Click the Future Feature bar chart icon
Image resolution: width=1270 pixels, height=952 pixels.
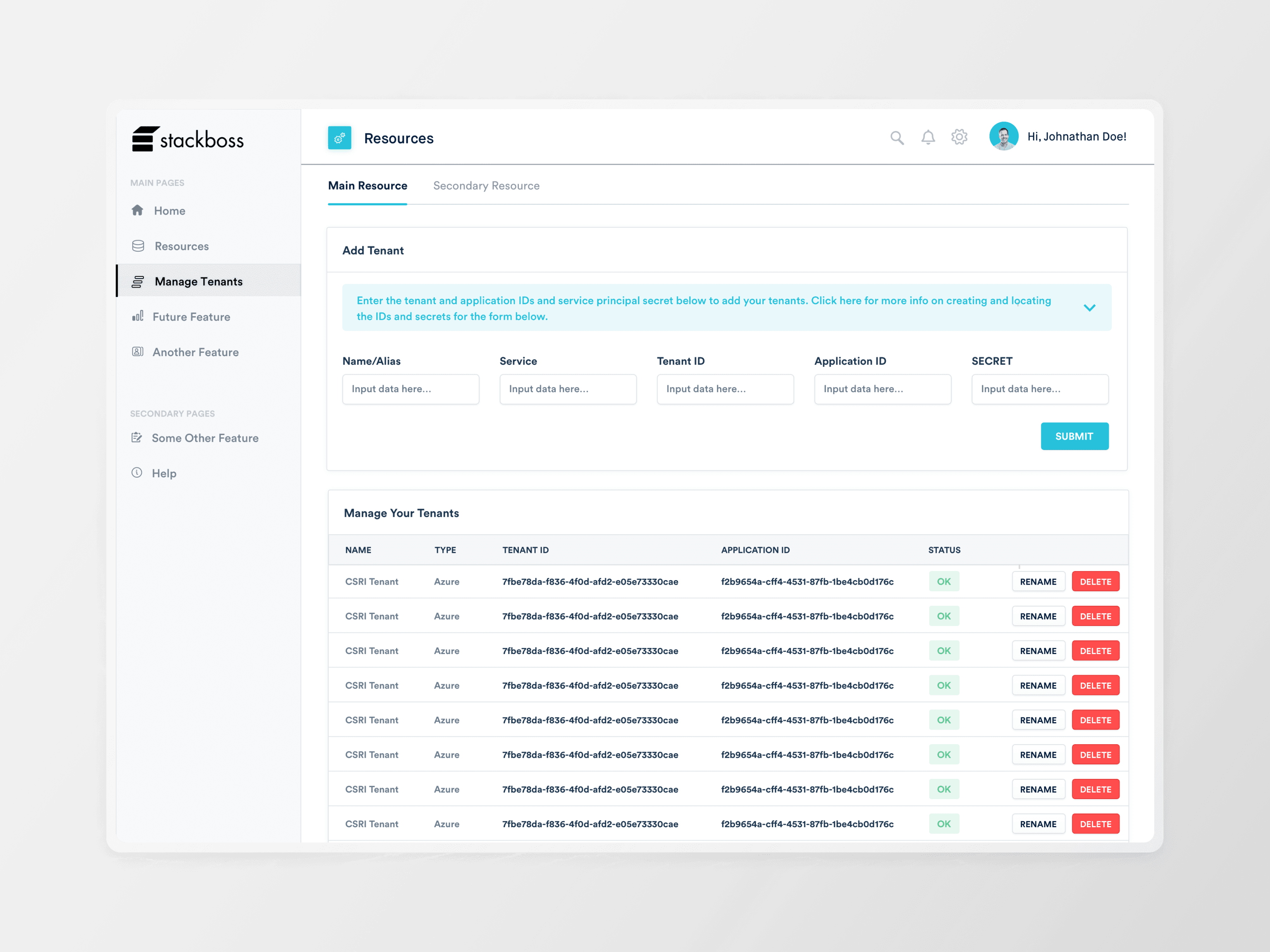[138, 316]
